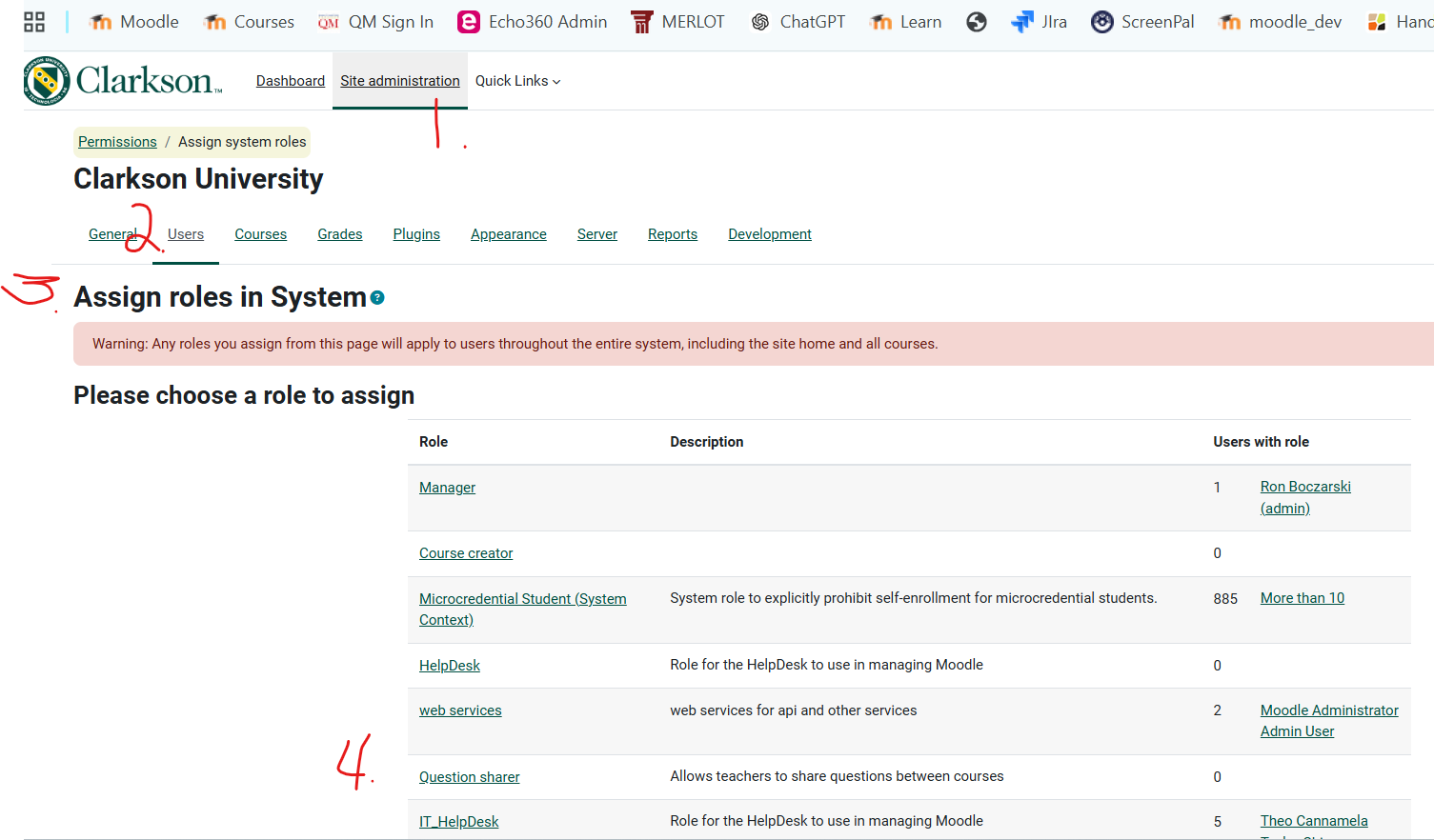Viewport: 1434px width, 840px height.
Task: Switch to the Development tab
Action: point(770,234)
